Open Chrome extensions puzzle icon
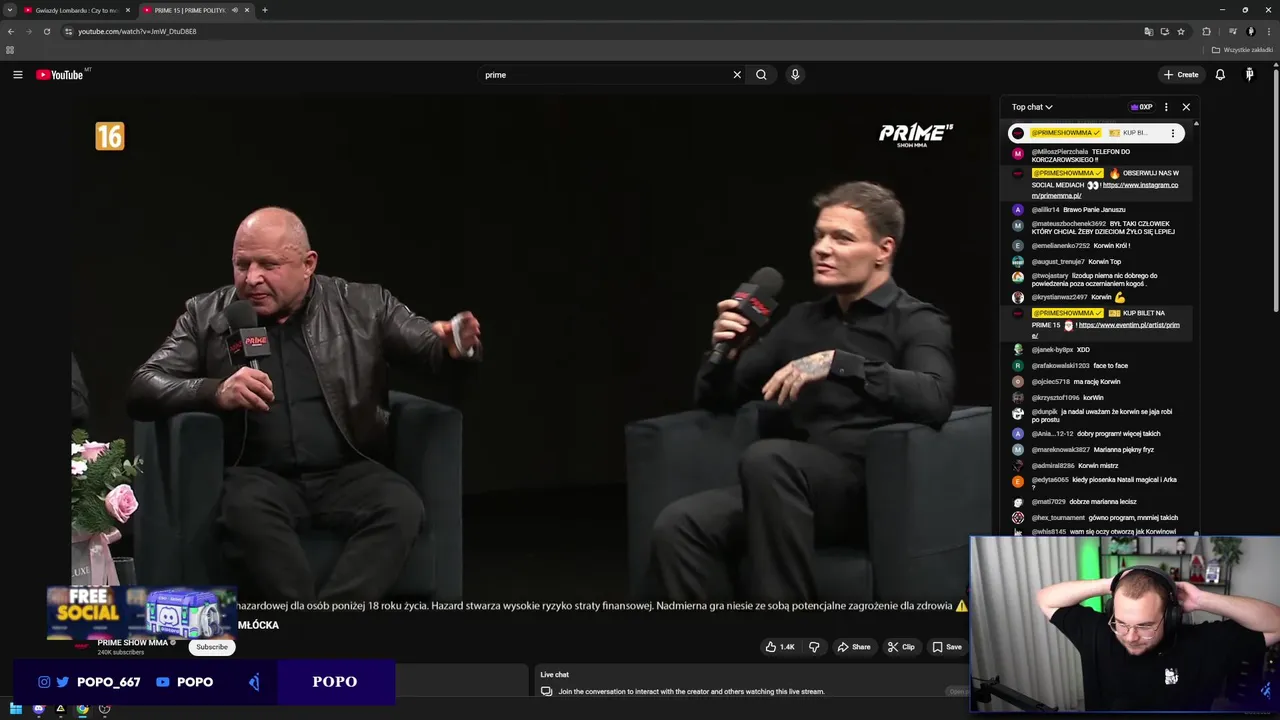The width and height of the screenshot is (1280, 720). [1206, 31]
